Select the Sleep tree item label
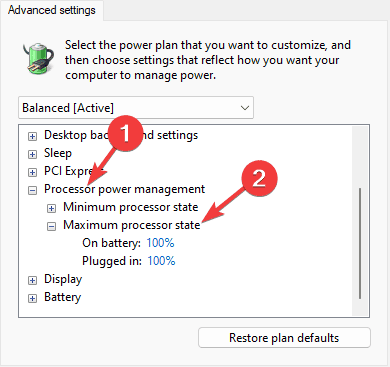The image size is (390, 367). (x=58, y=153)
